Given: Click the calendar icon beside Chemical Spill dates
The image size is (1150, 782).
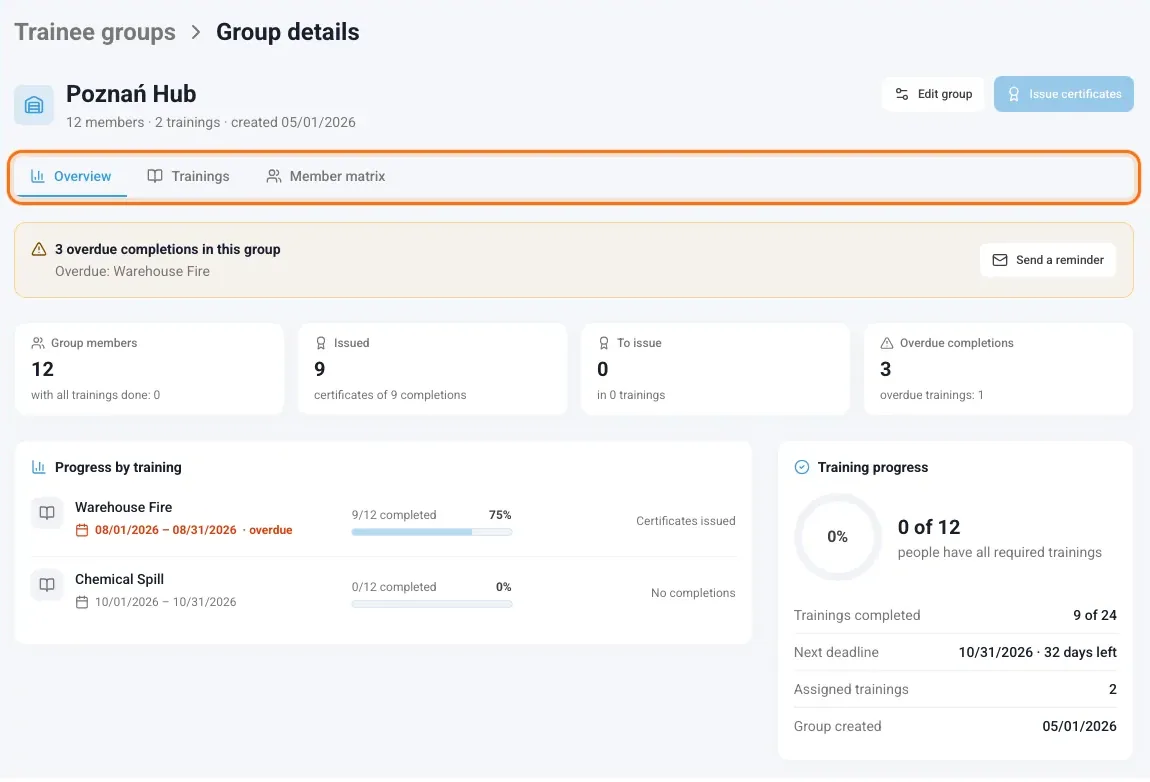Looking at the screenshot, I should tap(82, 602).
